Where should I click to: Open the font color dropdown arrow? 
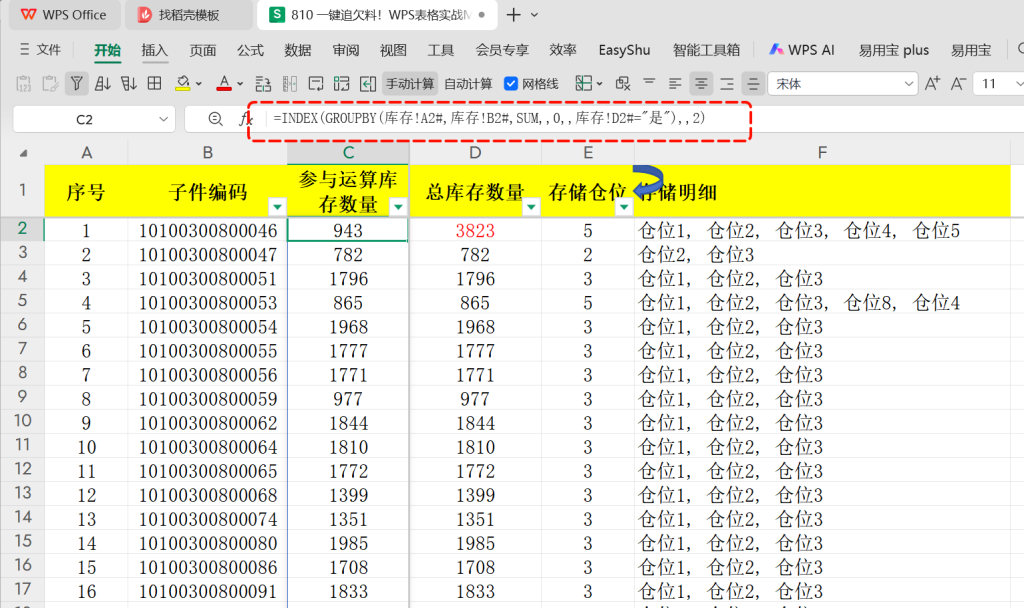click(240, 84)
